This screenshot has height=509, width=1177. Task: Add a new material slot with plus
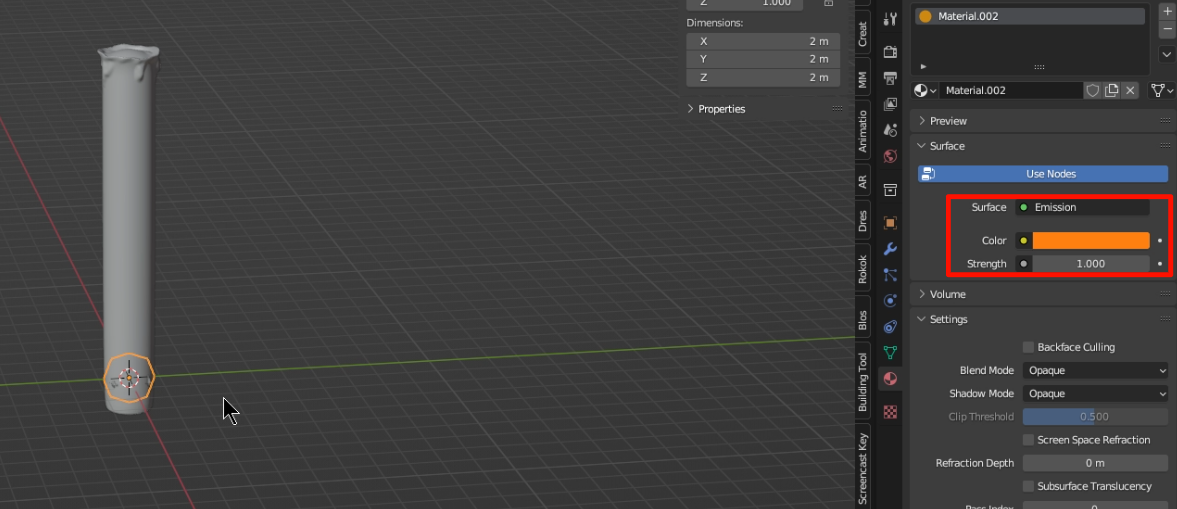pyautogui.click(x=1166, y=13)
